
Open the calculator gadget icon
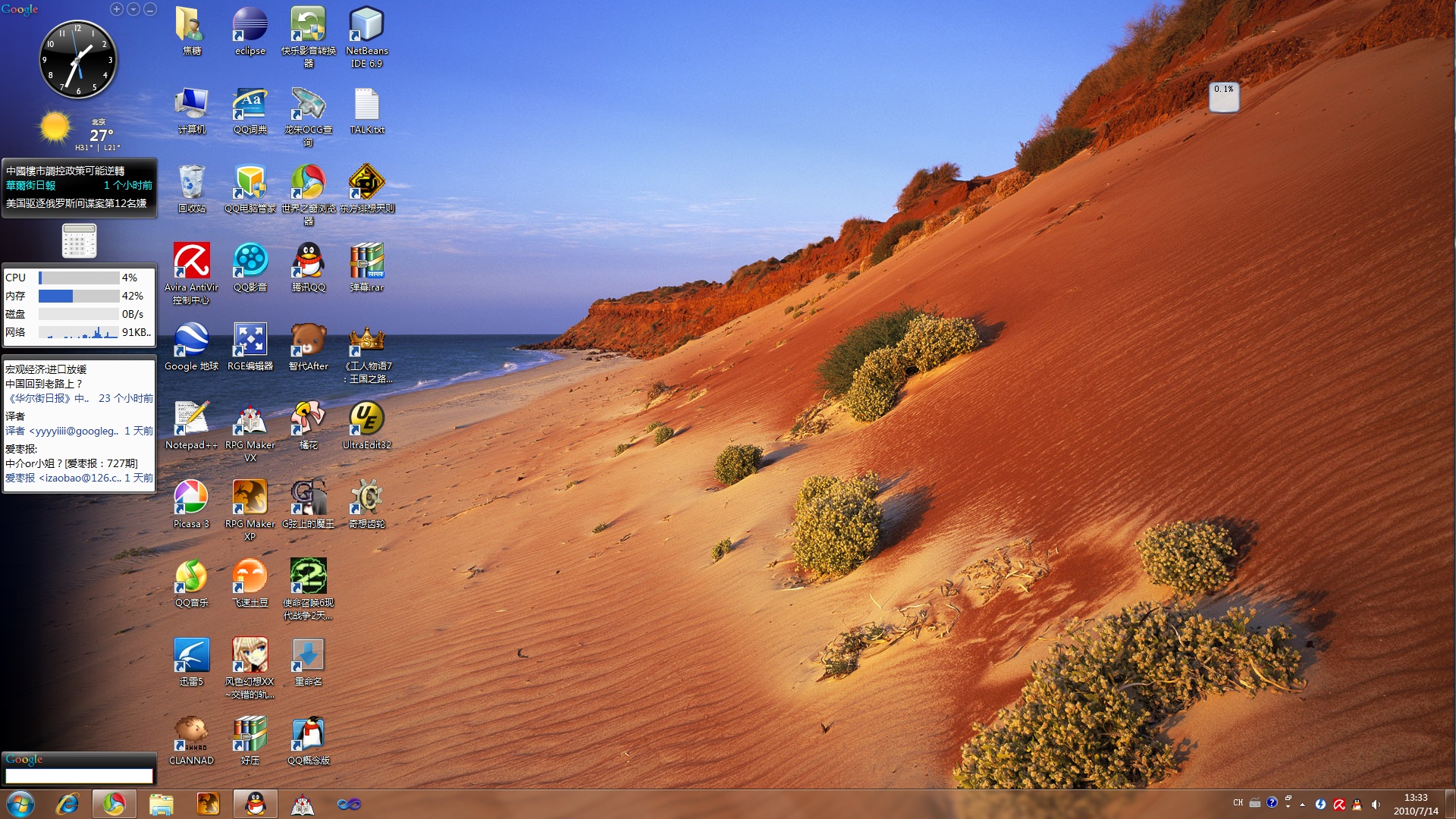[79, 241]
